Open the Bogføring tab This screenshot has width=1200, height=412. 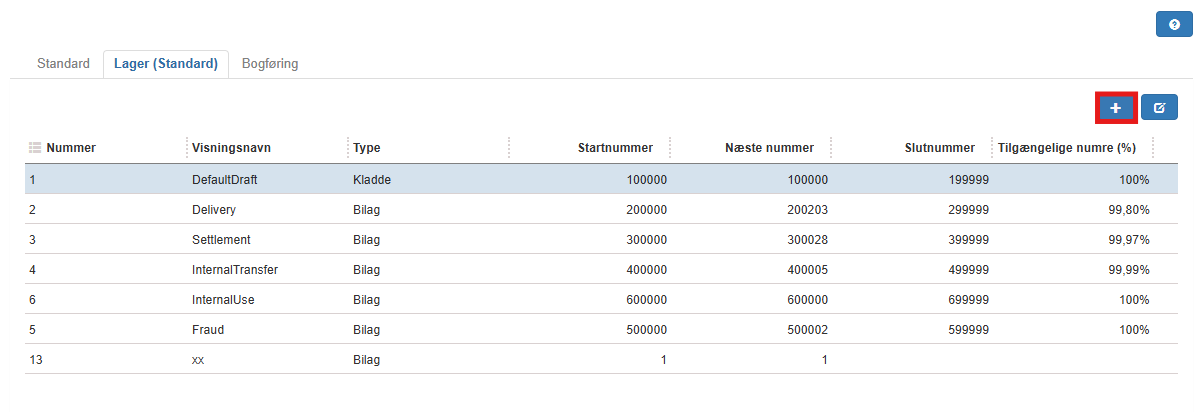pyautogui.click(x=270, y=63)
